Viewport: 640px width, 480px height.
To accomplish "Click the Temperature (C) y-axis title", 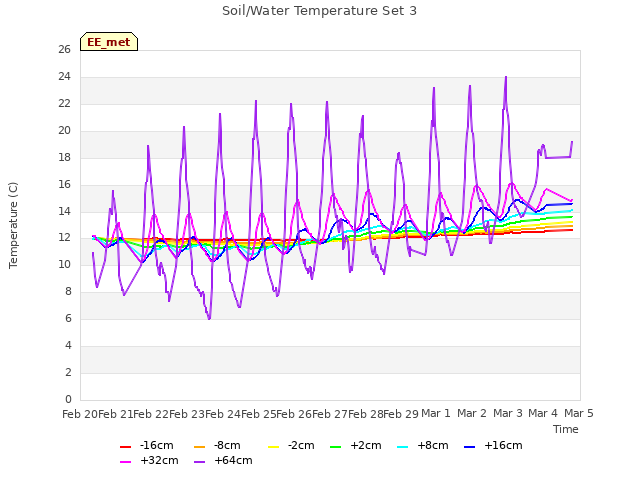I will tap(13, 225).
